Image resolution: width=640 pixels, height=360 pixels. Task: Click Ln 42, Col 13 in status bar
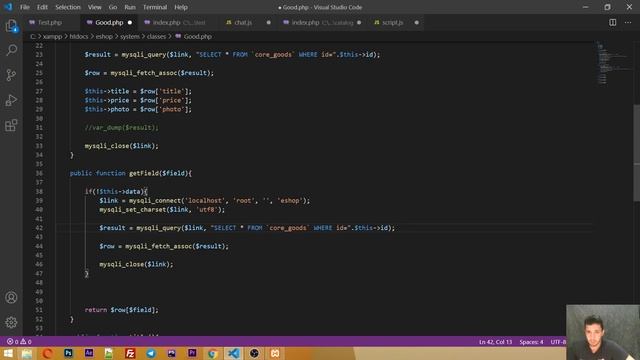495,342
